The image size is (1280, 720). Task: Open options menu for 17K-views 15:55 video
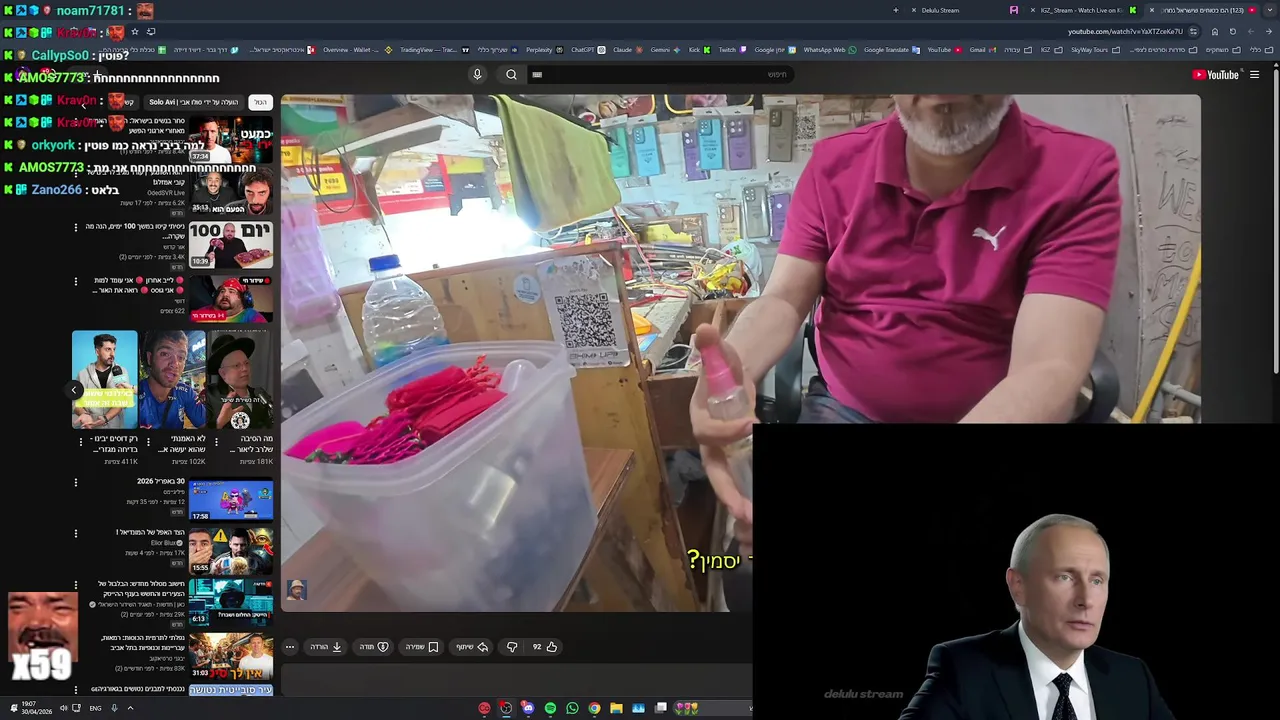(x=75, y=534)
